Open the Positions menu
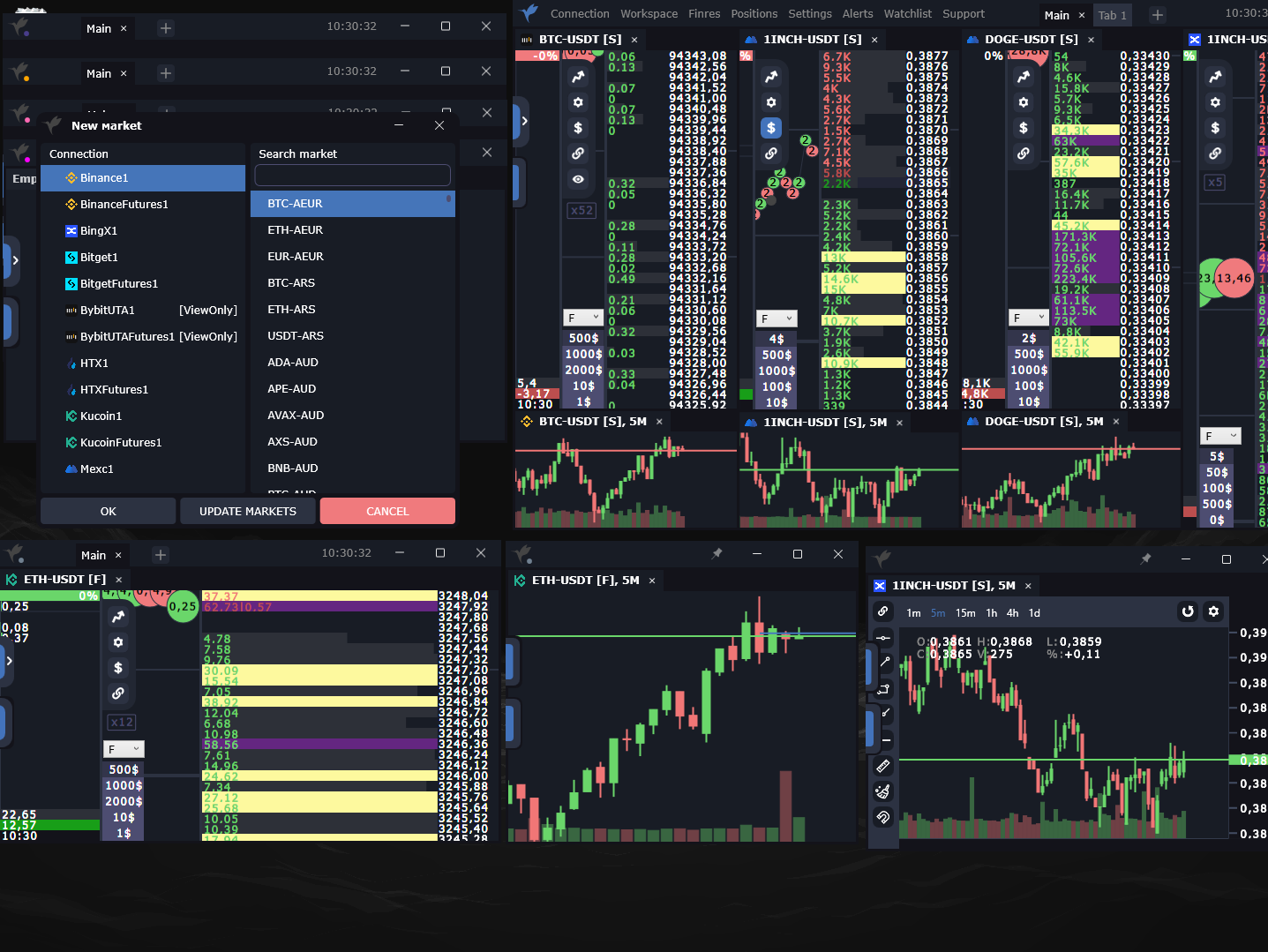 (754, 14)
